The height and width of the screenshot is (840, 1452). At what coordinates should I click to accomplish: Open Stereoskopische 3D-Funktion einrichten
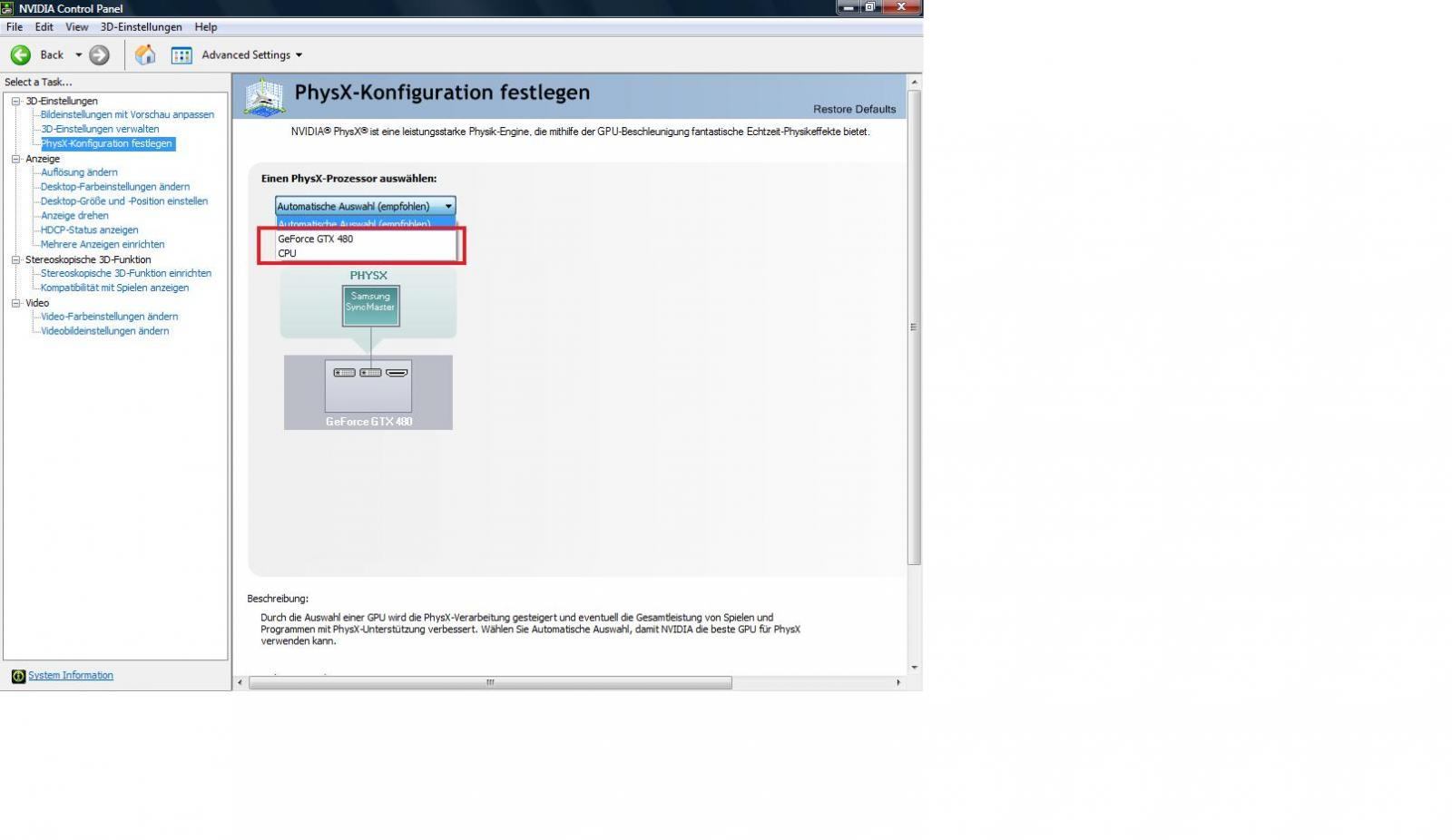tap(126, 273)
